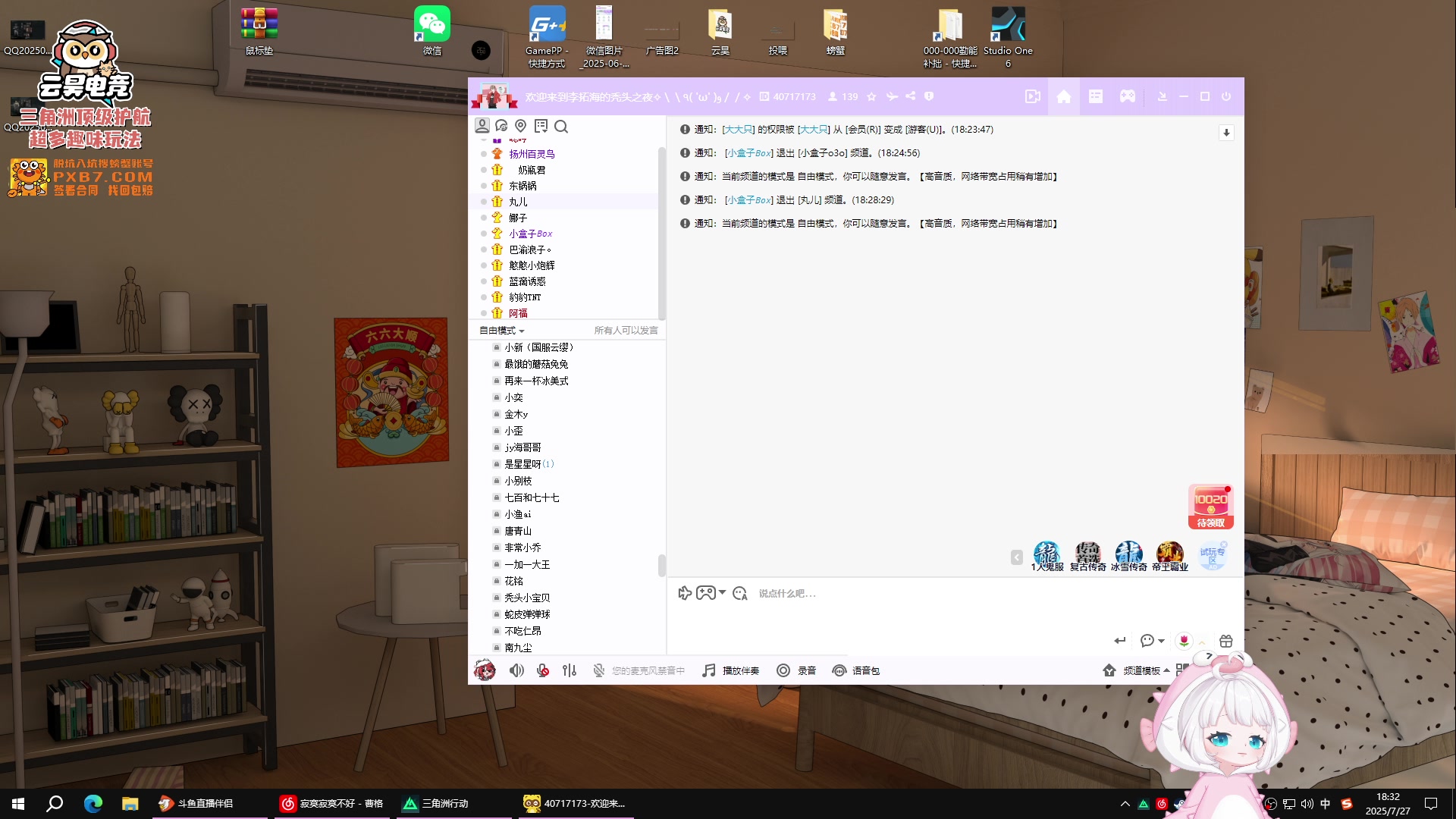Click the share channel icon
The image size is (1456, 819).
coord(910,96)
